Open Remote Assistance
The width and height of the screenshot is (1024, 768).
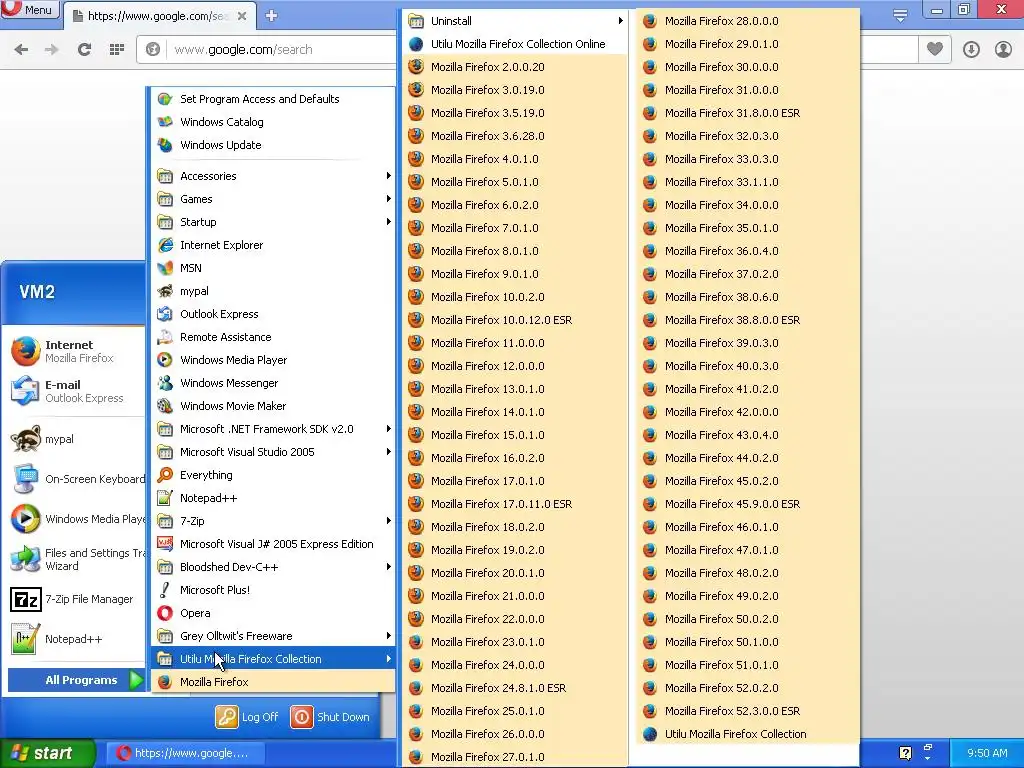(x=273, y=337)
